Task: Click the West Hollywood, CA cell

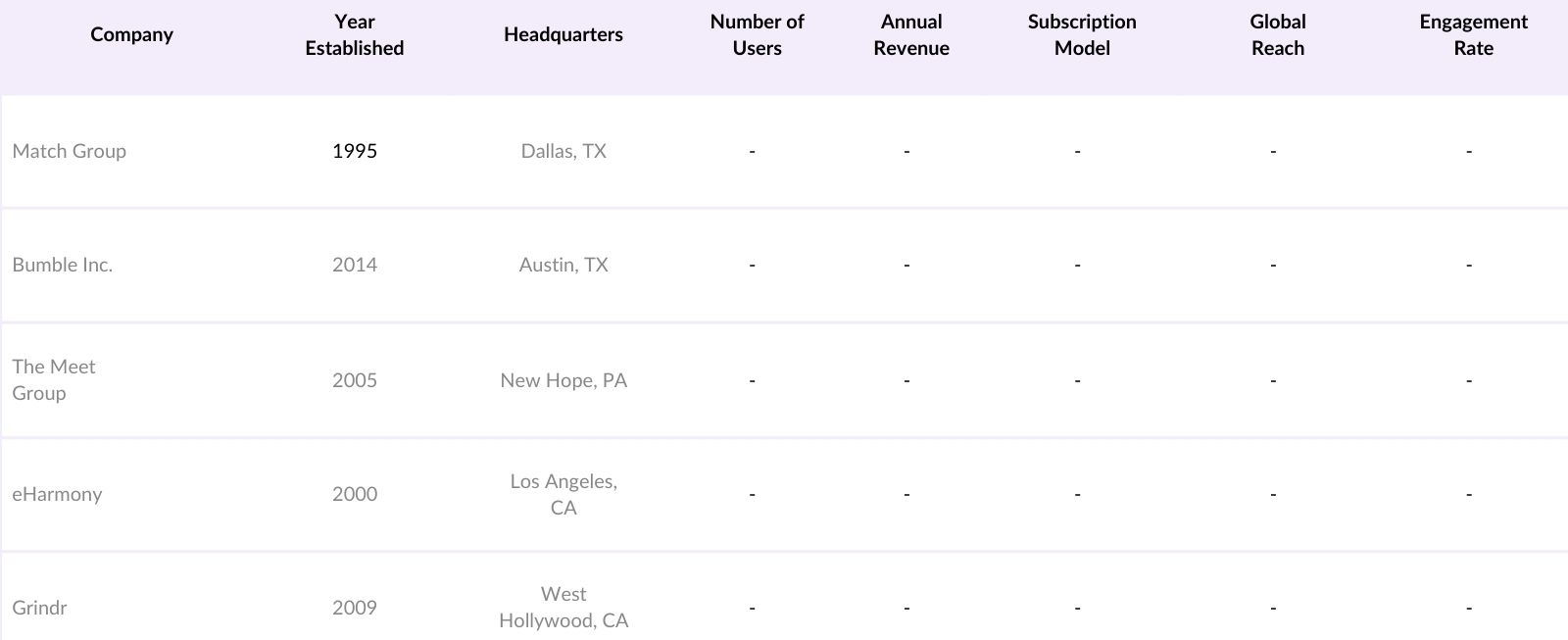Action: coord(563,608)
